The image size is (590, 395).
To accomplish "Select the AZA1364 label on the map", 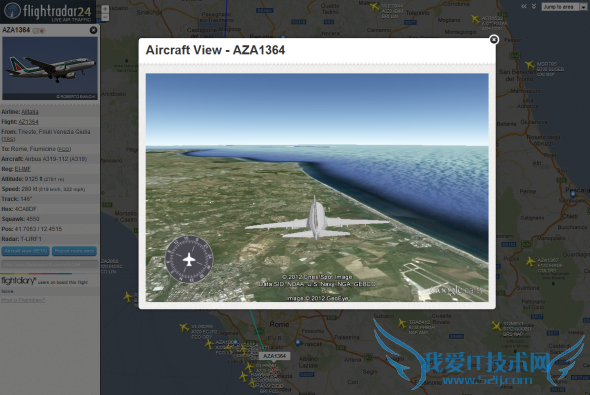I will coord(274,356).
